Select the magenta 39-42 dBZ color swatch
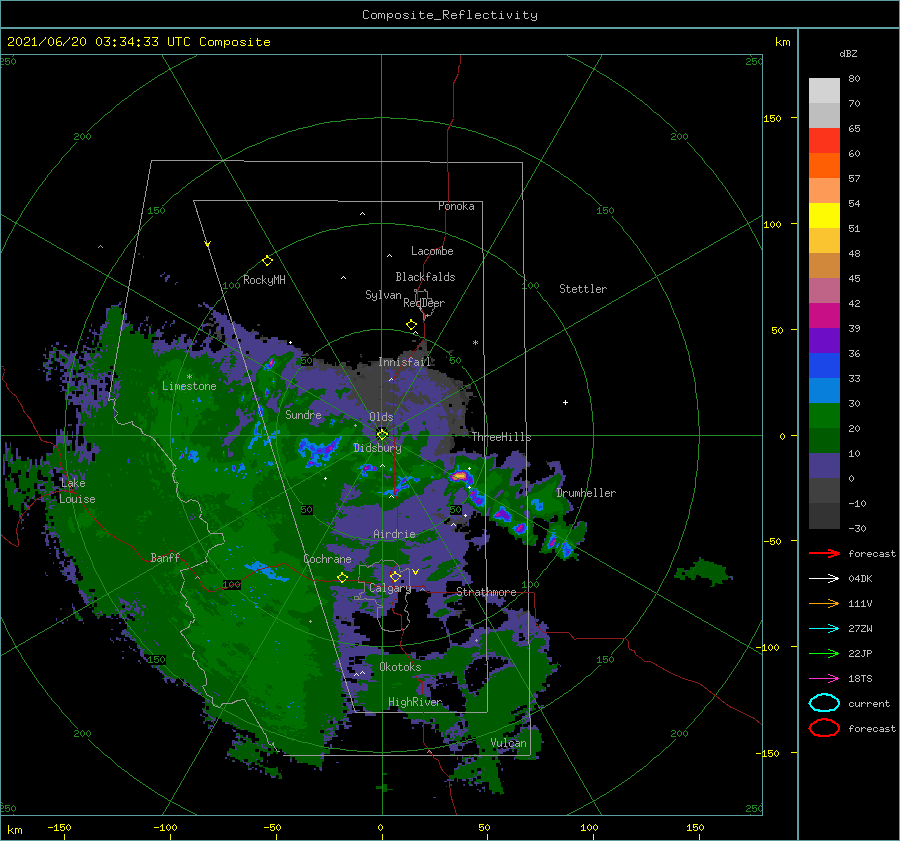900x841 pixels. (824, 316)
